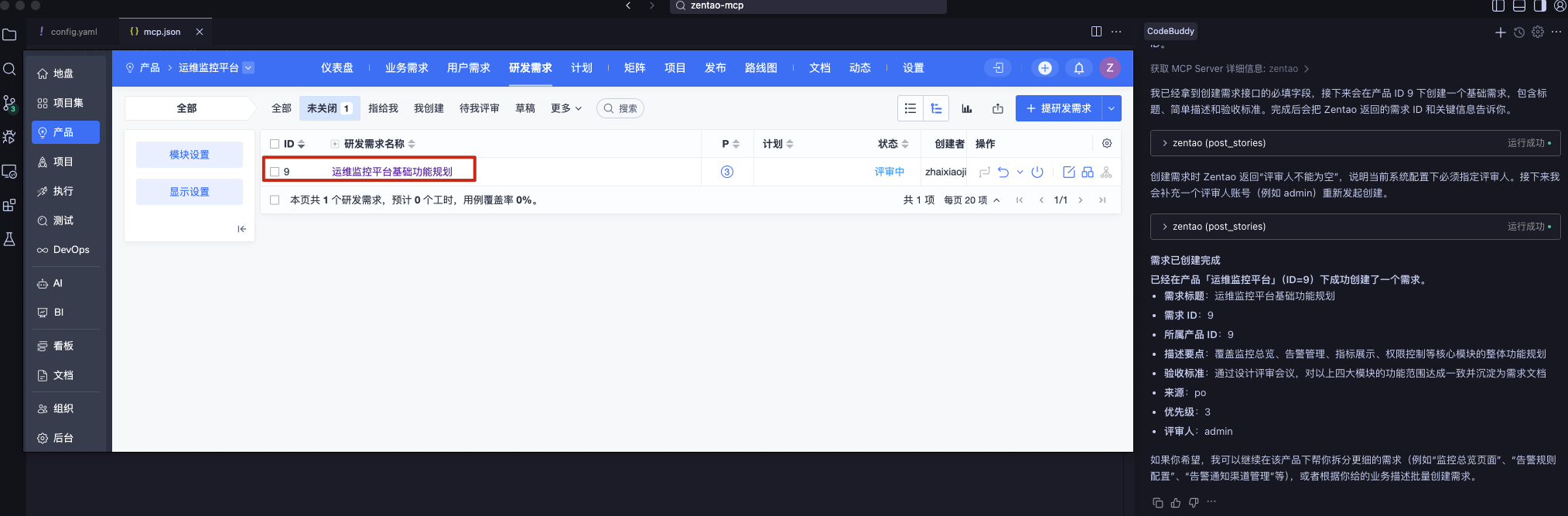1568x516 pixels.
Task: Check the select-all box in the ID header
Action: point(275,144)
